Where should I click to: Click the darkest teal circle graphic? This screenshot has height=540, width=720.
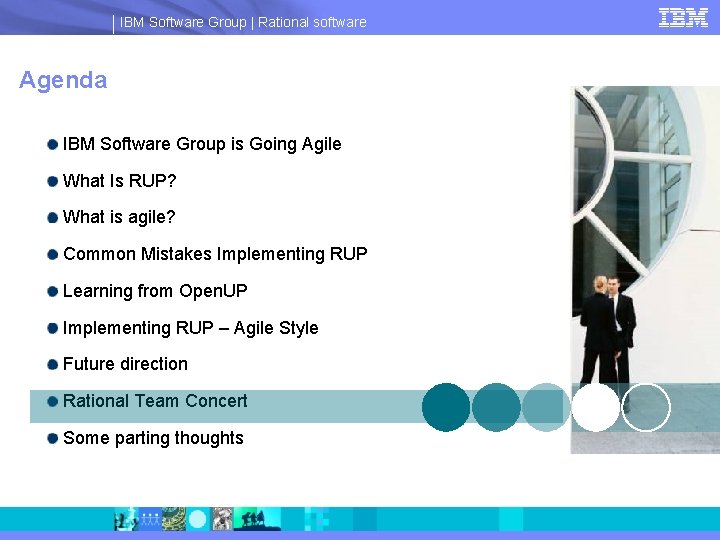(446, 407)
